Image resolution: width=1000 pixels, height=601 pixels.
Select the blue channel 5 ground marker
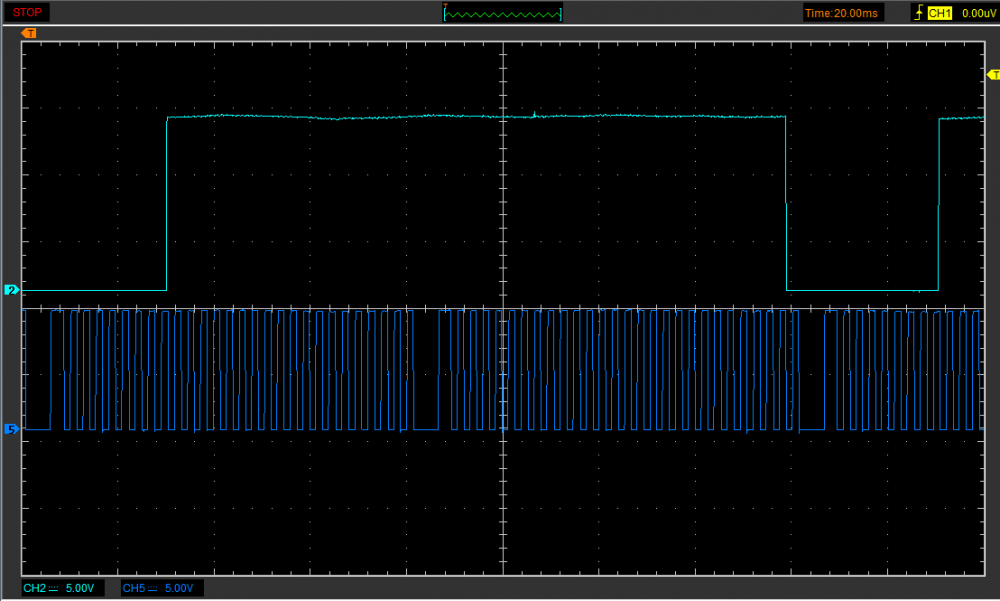(x=12, y=429)
